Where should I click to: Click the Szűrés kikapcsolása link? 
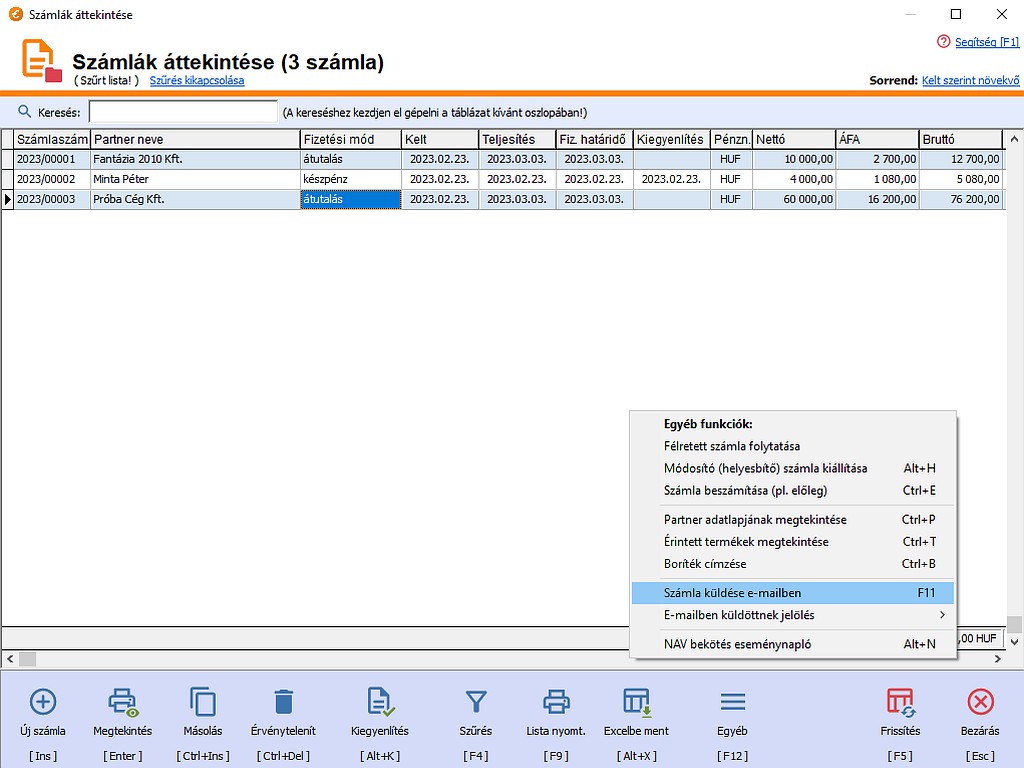point(197,80)
